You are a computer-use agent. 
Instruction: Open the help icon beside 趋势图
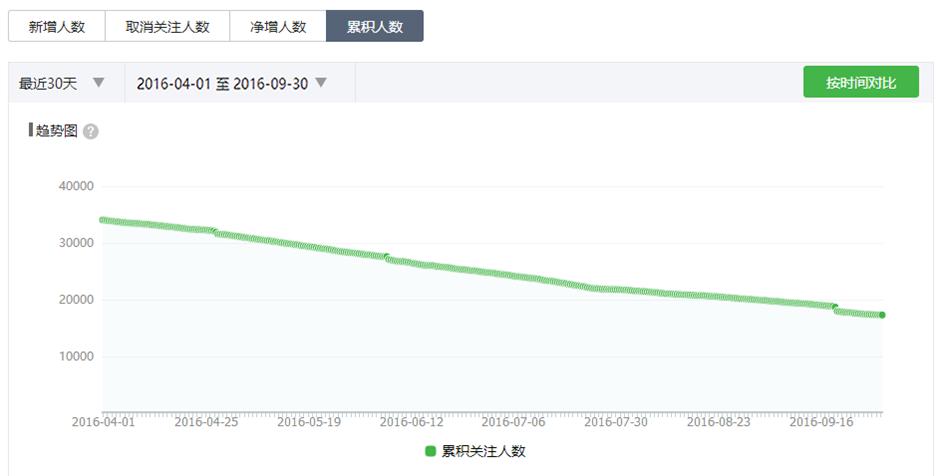(x=91, y=132)
